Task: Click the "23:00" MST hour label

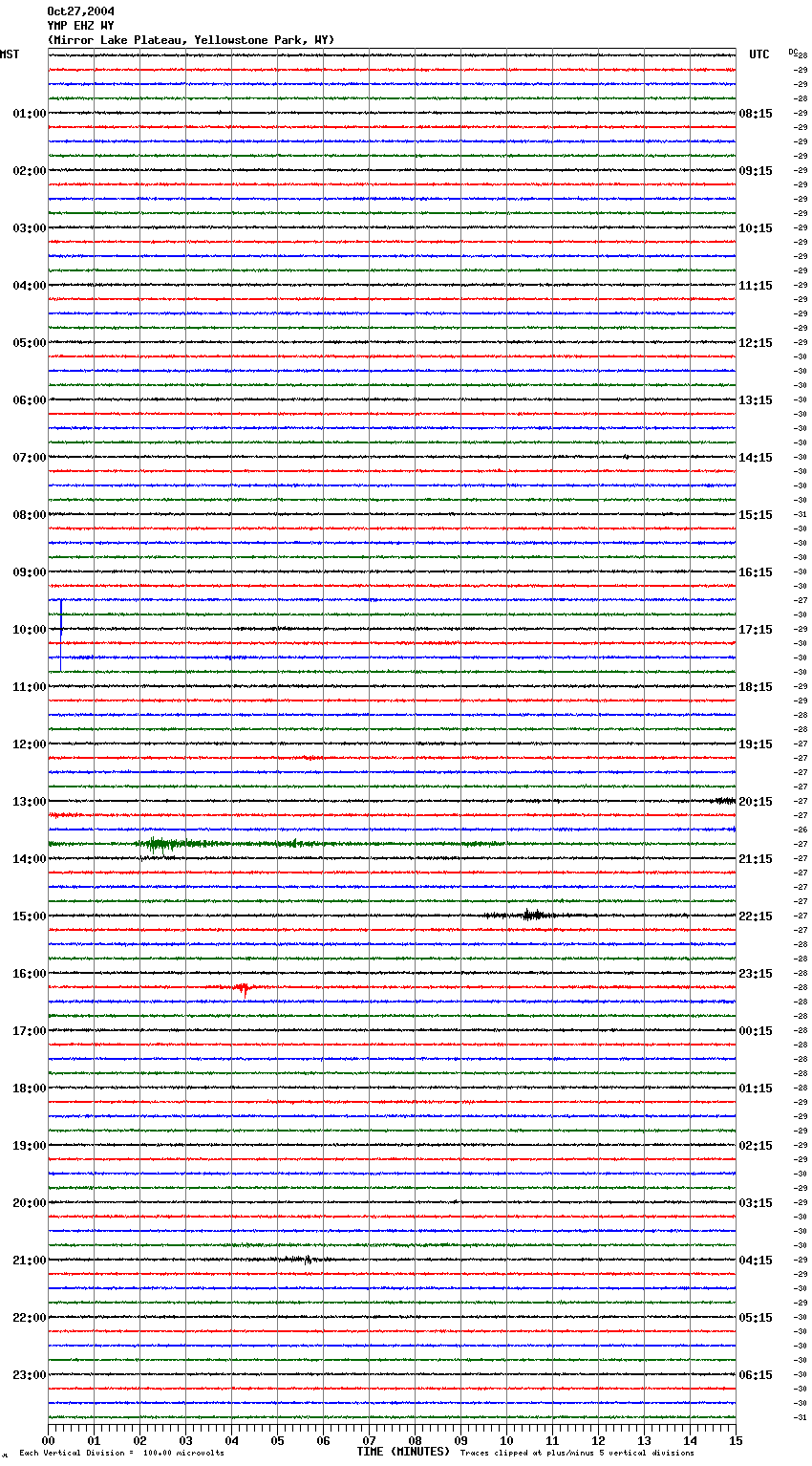Action: [30, 1375]
